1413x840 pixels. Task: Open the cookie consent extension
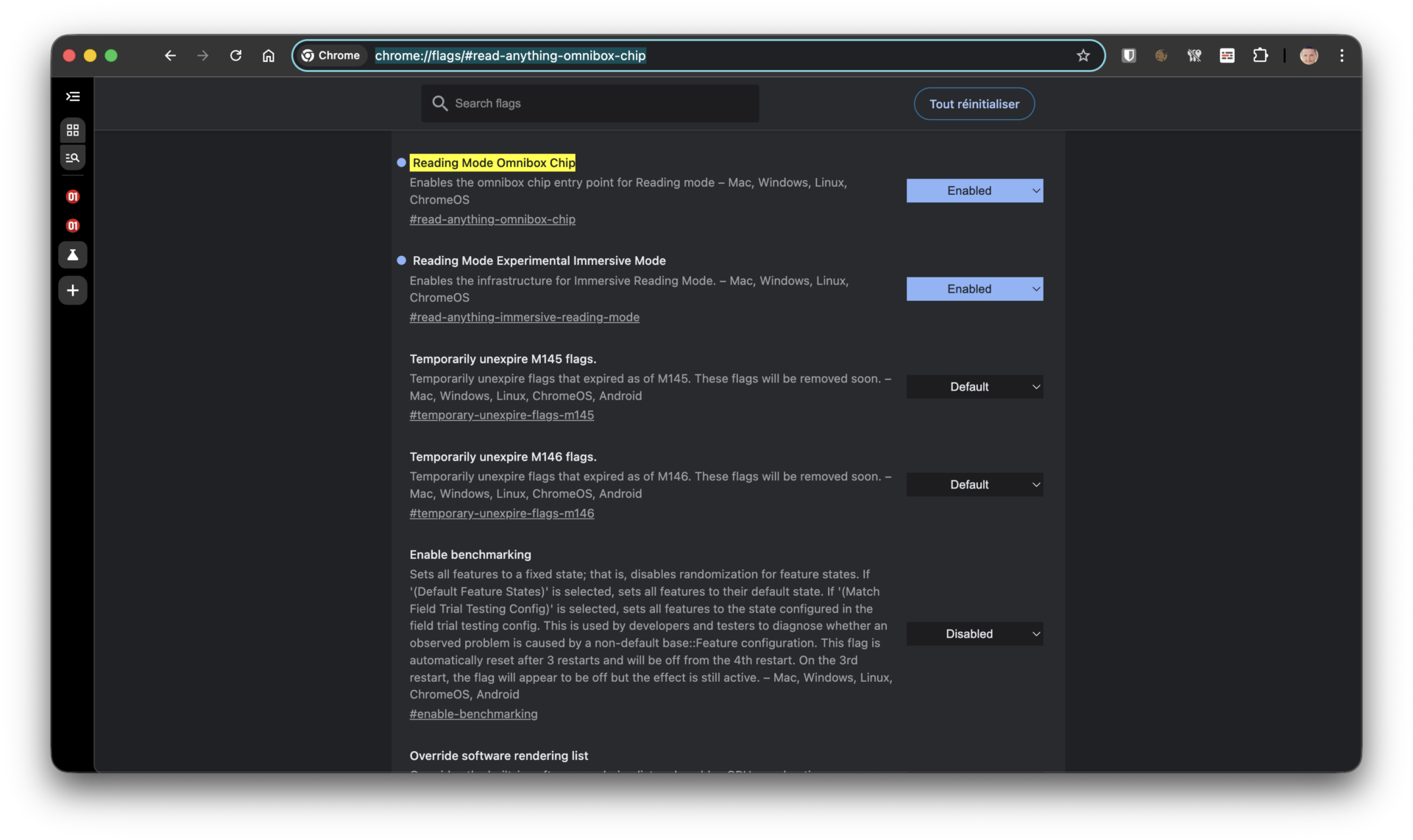coord(1161,55)
